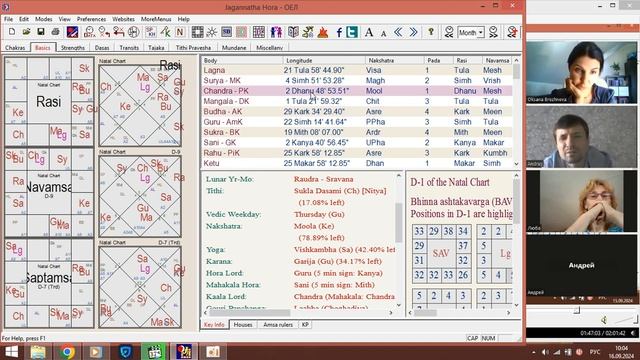
Task: Decrease font size with small A icon
Action: pos(383,33)
